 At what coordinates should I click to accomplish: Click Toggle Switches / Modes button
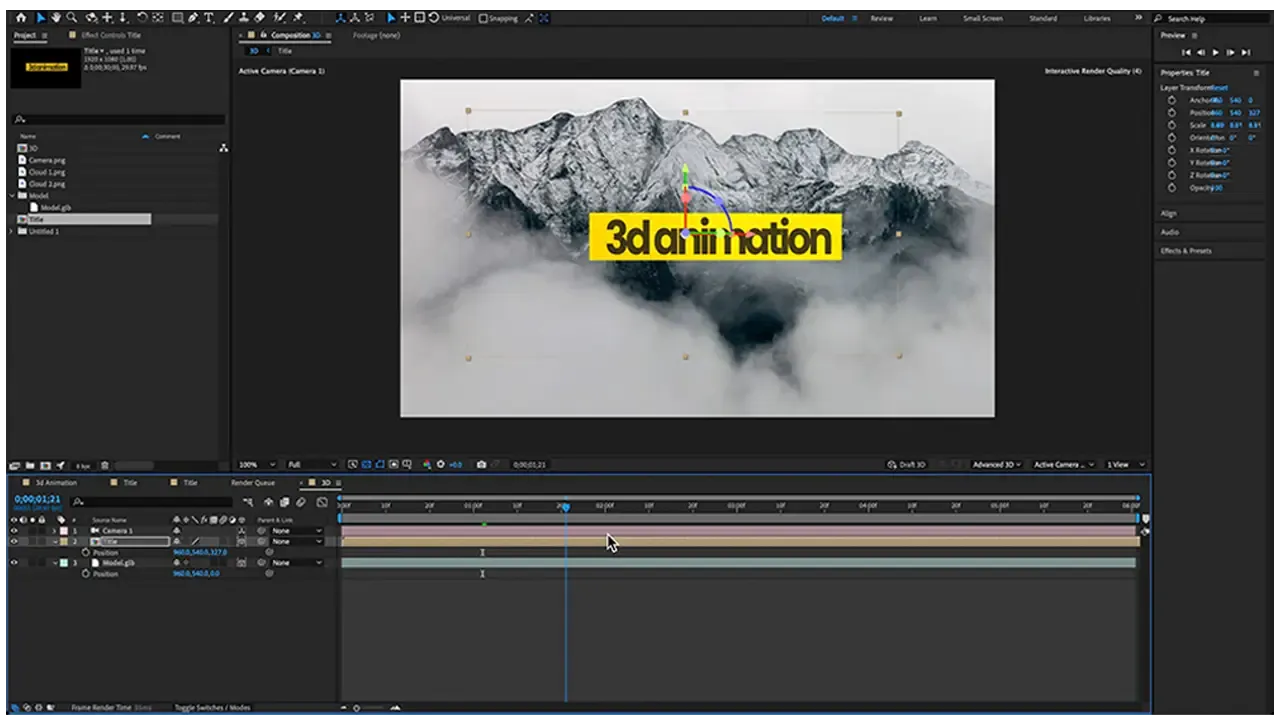click(x=213, y=708)
